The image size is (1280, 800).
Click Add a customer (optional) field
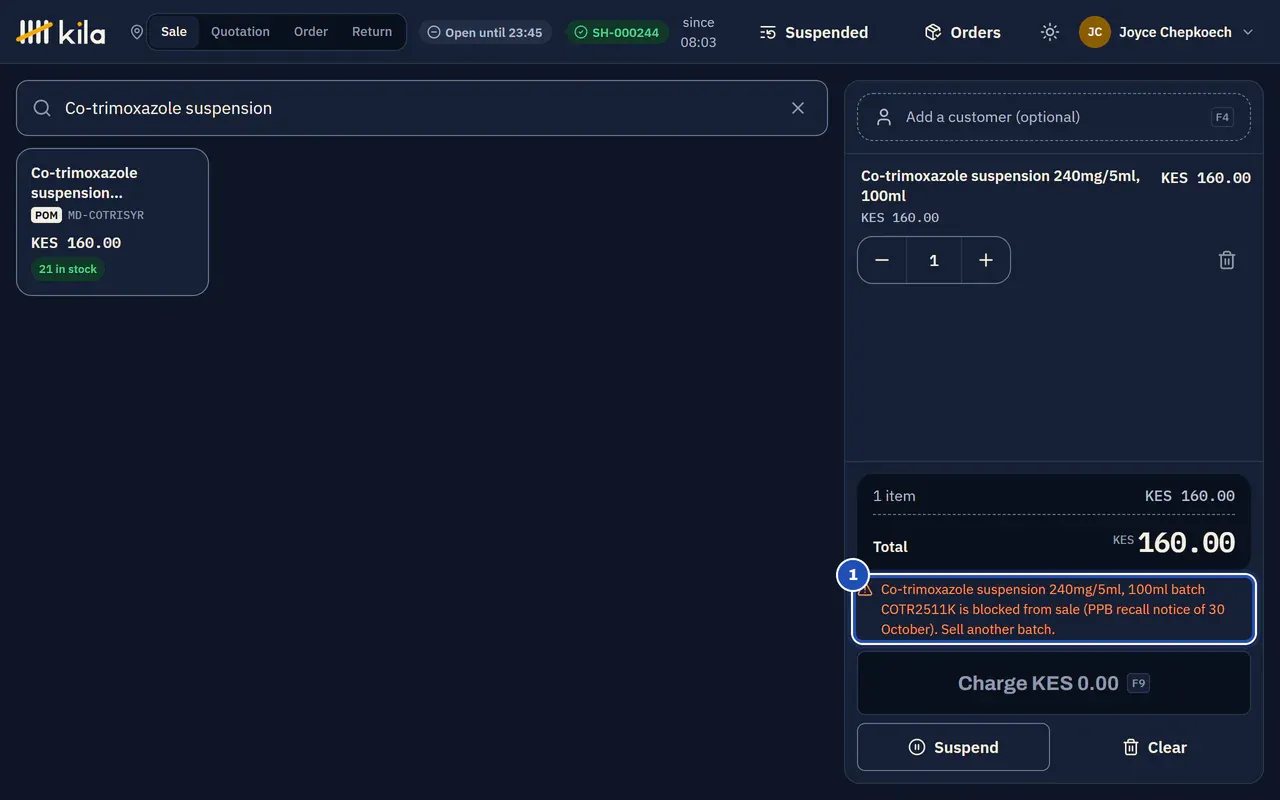tap(1054, 117)
